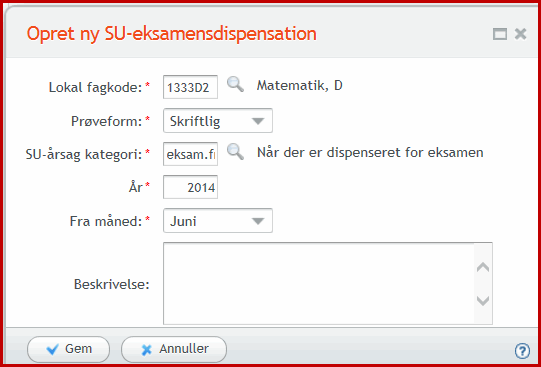Image resolution: width=541 pixels, height=367 pixels.
Task: Select the Skriftlig value in Prøveform
Action: coord(195,121)
